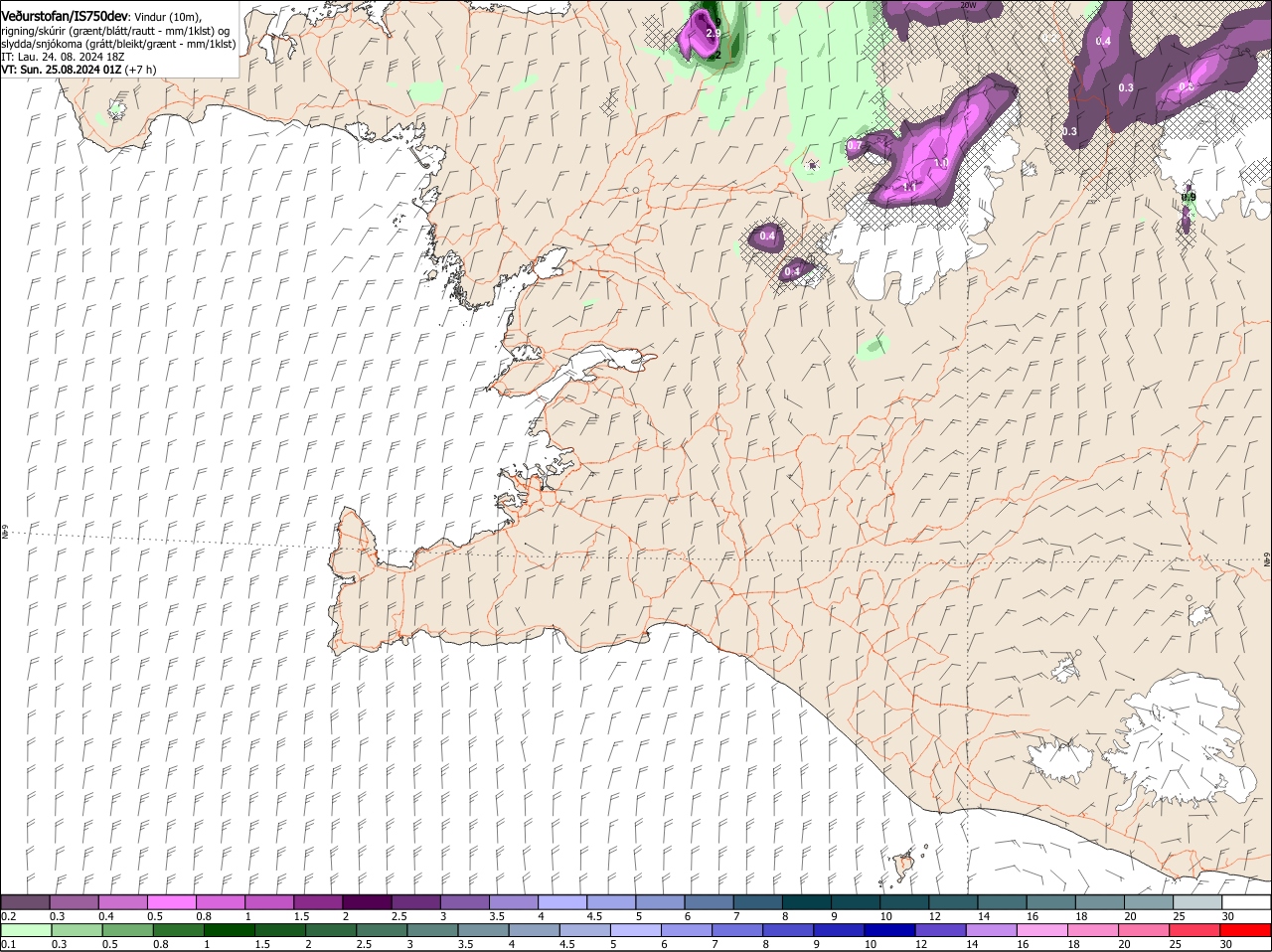Select the 0.5 green swatch in lower legend row

tap(128, 930)
